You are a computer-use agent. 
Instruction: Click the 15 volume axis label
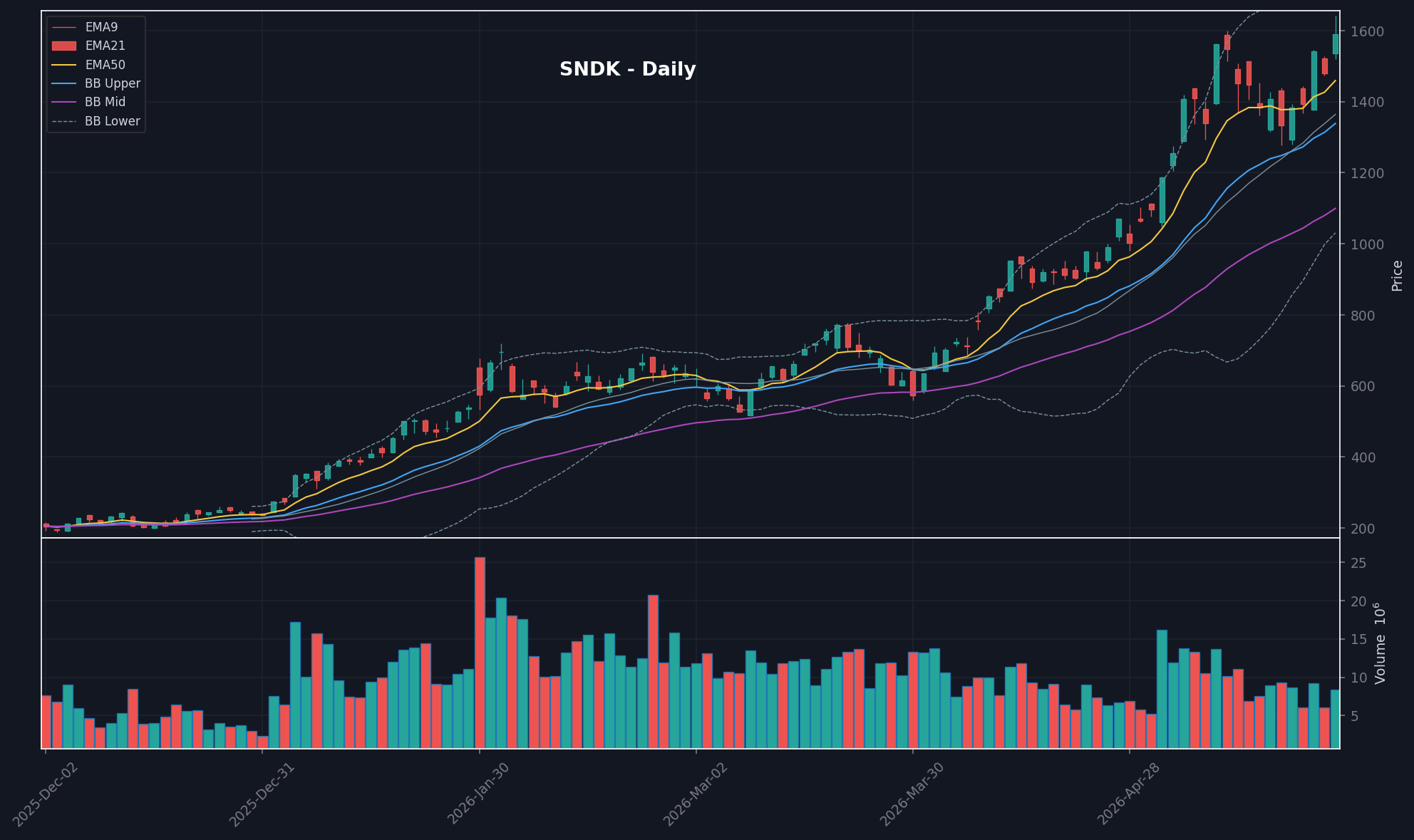click(x=1359, y=640)
